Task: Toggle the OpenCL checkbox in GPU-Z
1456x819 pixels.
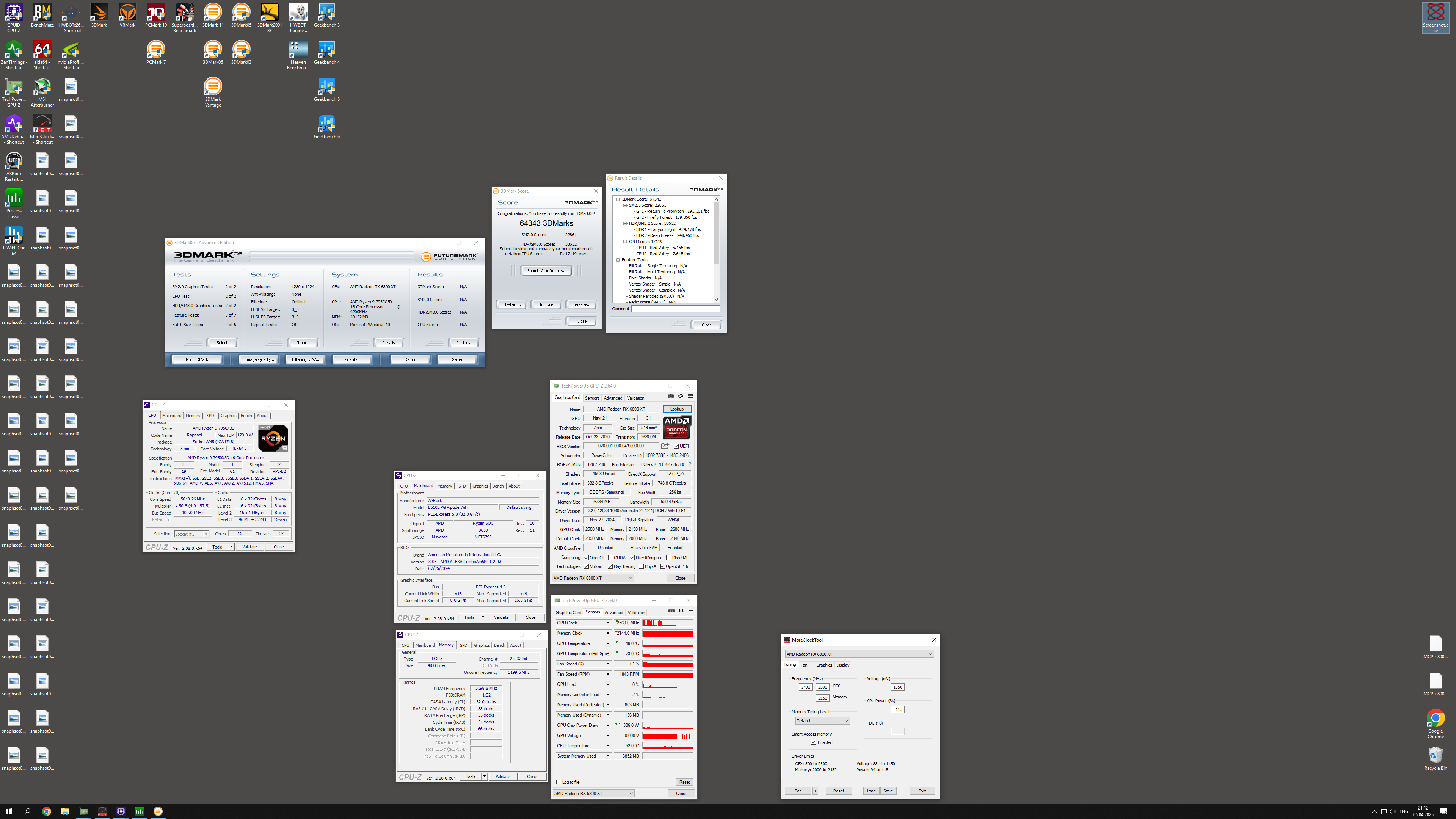Action: [586, 558]
